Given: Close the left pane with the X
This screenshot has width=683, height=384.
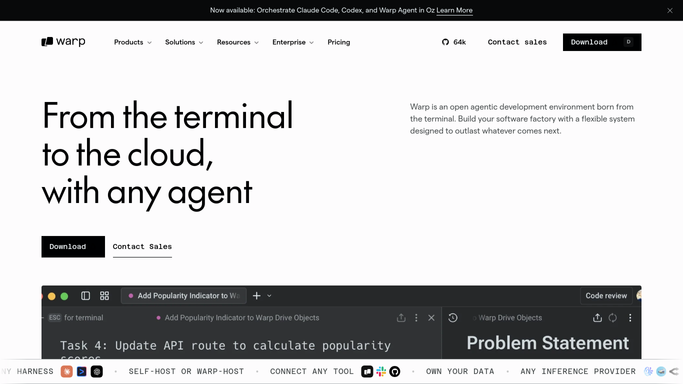Looking at the screenshot, I should pos(431,318).
